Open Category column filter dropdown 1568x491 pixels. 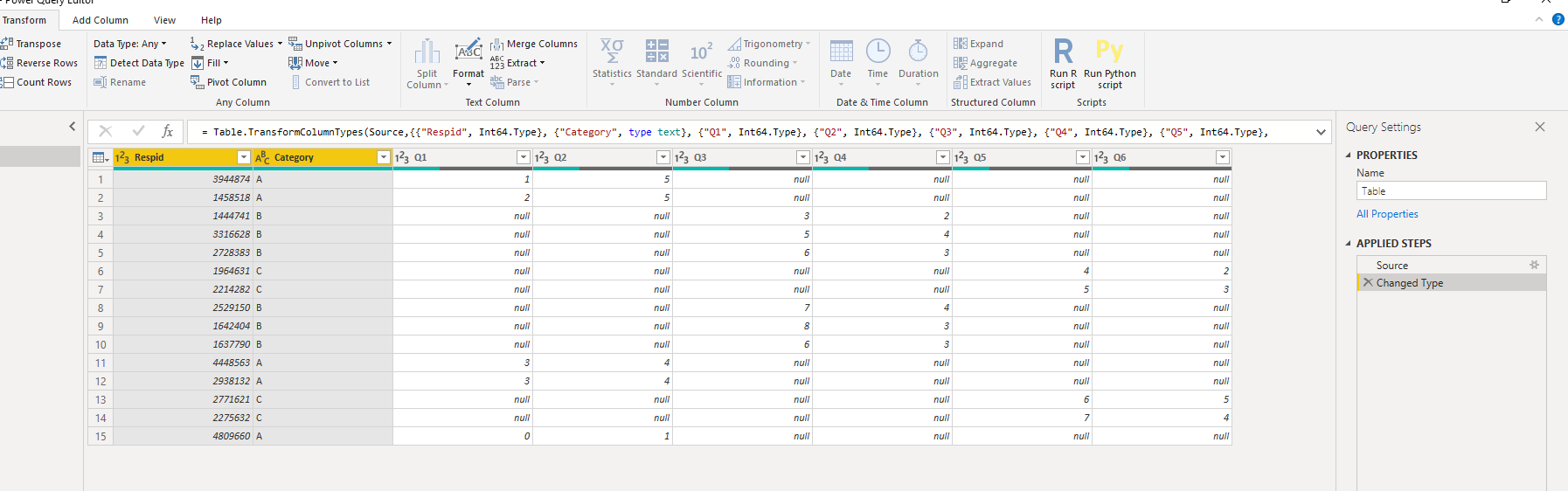[383, 157]
